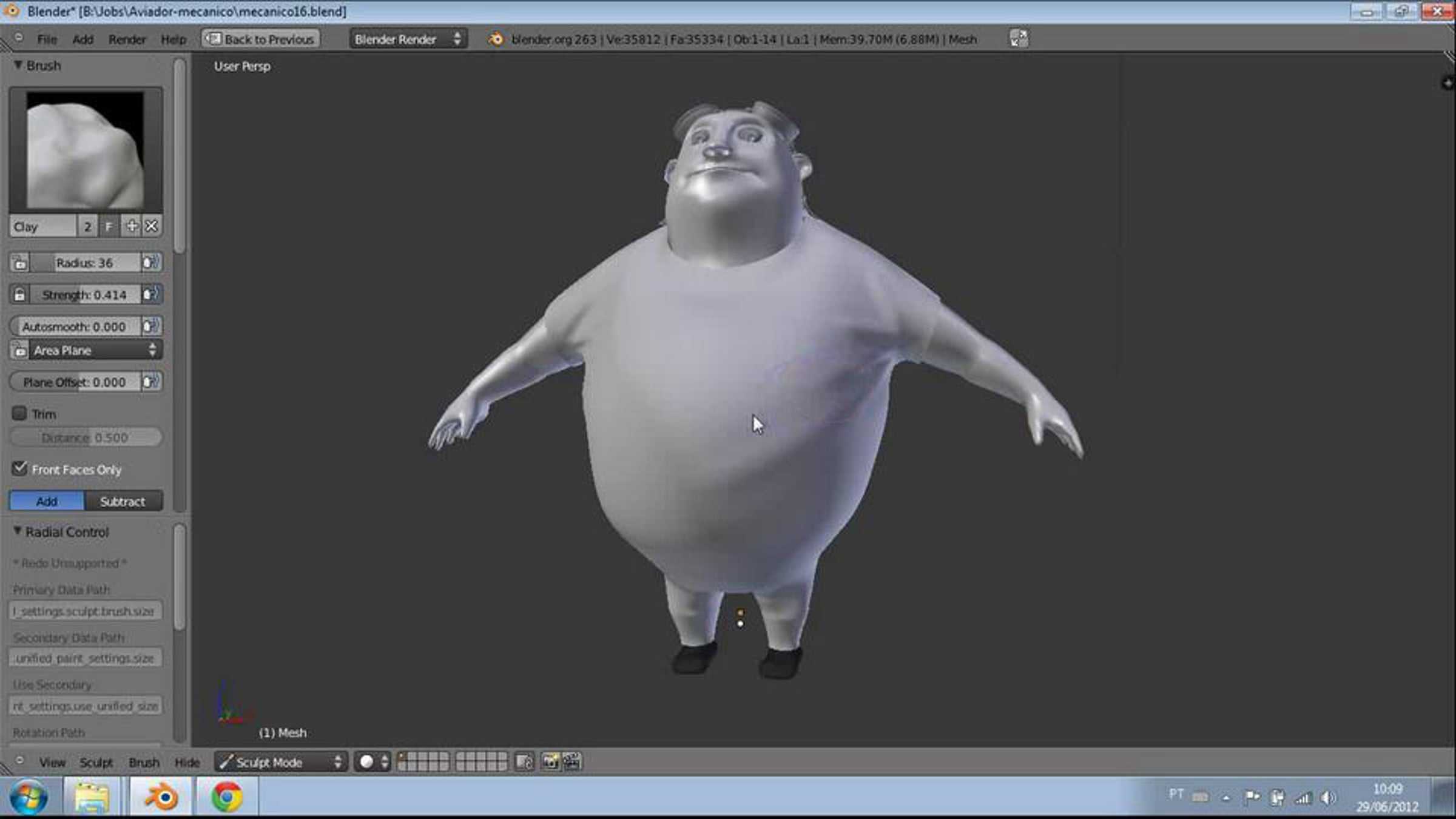Open the 3D view editor type menu
1456x819 pixels.
pos(19,761)
